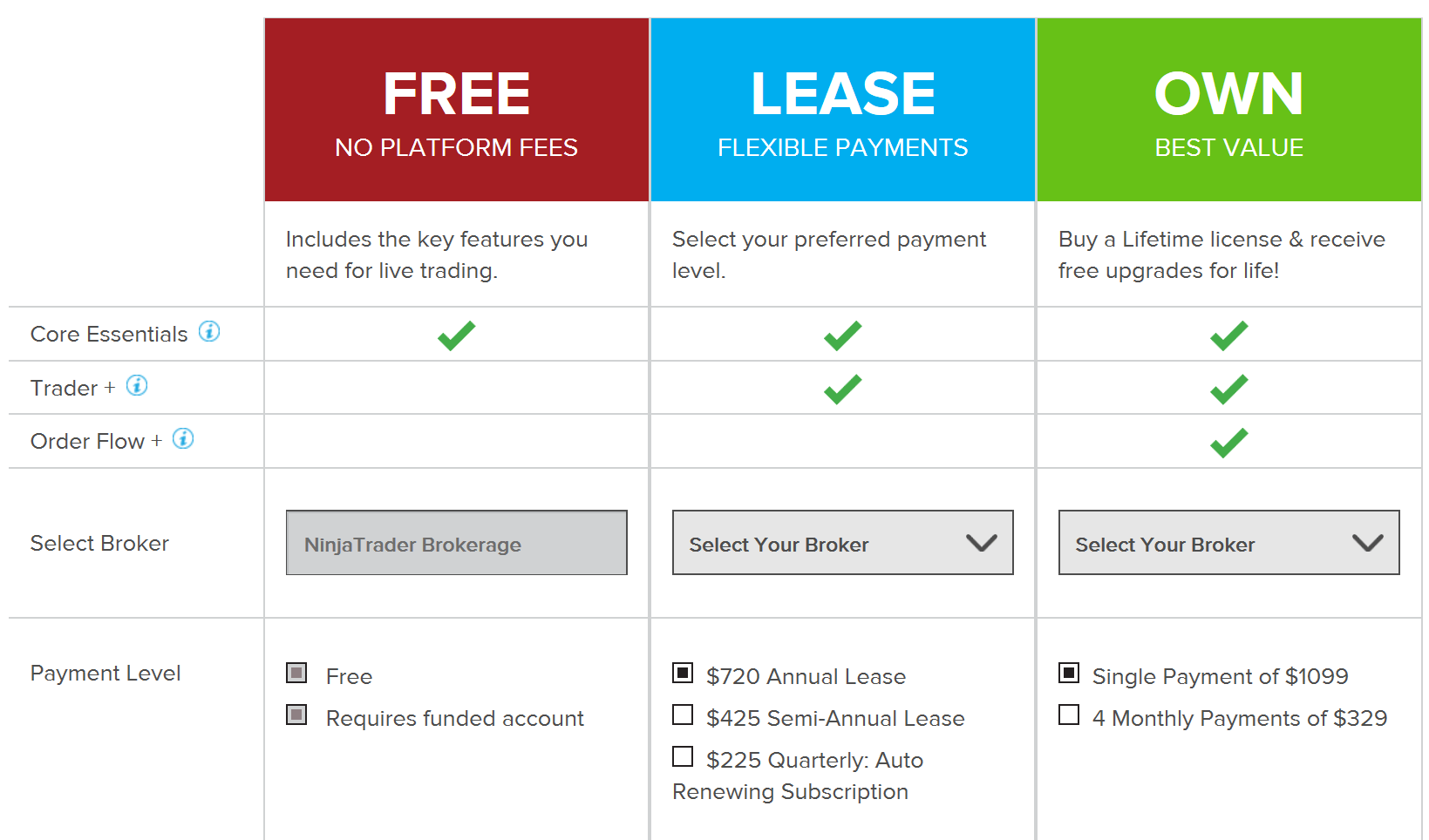
Task: Open the LEASE Select Your Broker dropdown
Action: (x=843, y=543)
